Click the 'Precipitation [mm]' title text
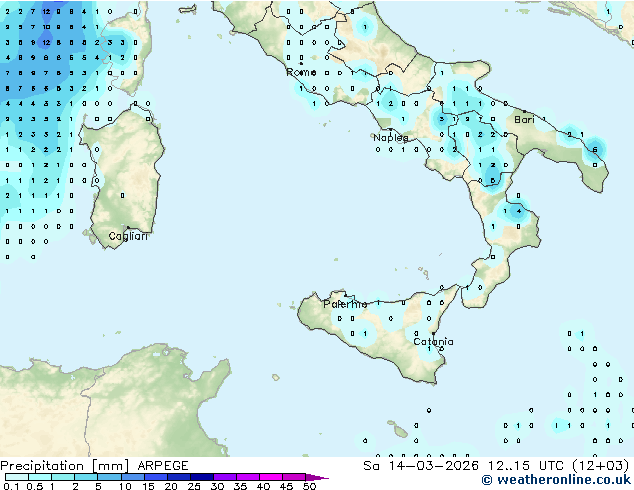The image size is (634, 490). click(64, 466)
